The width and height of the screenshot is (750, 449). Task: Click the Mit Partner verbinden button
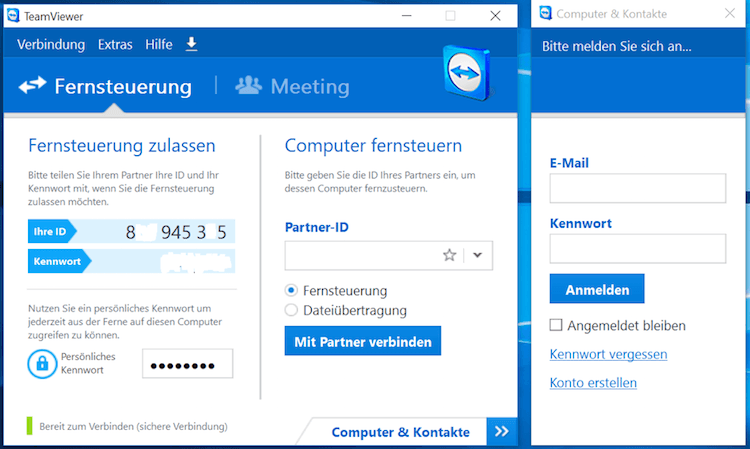(x=363, y=341)
